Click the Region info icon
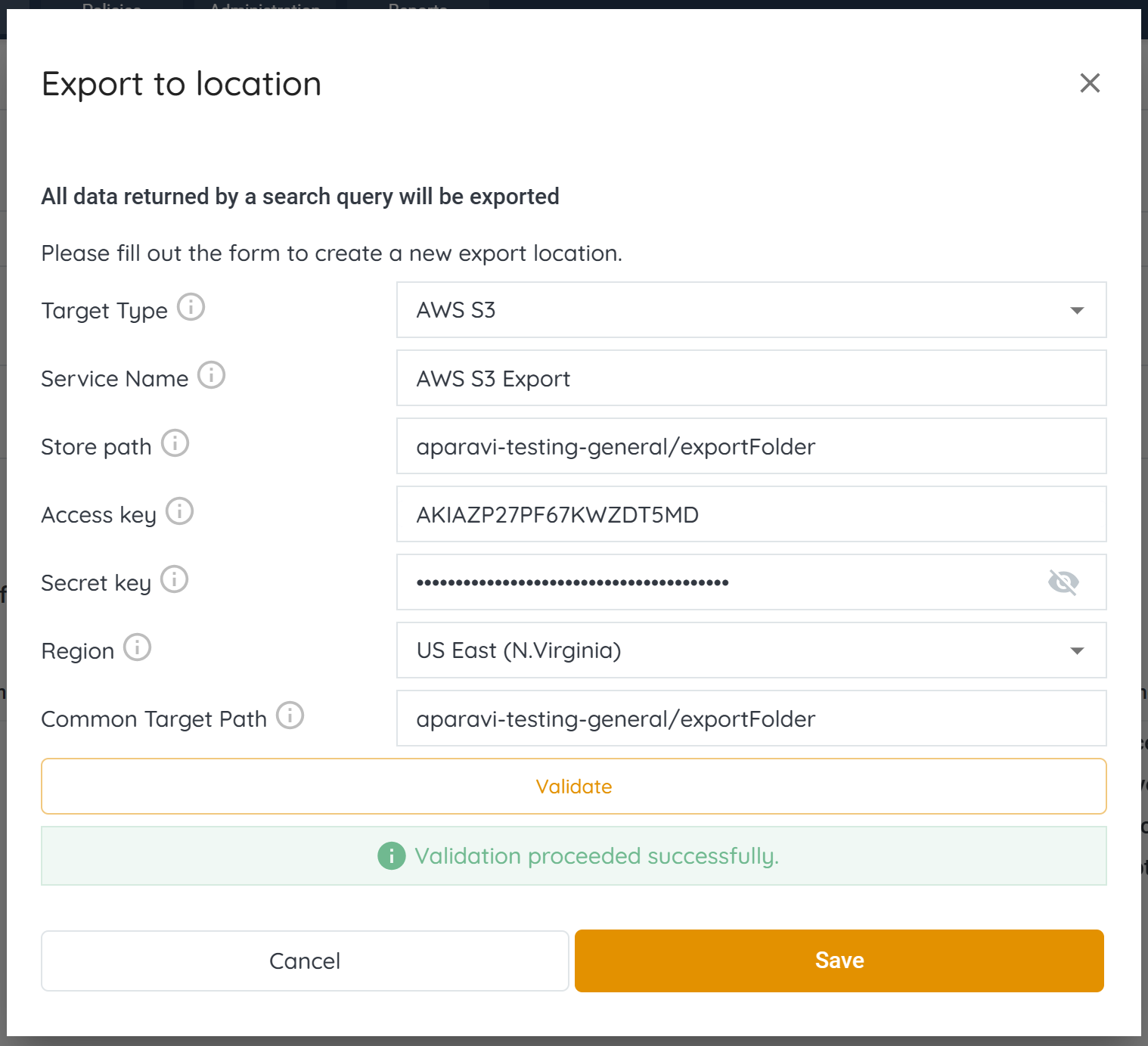 pyautogui.click(x=137, y=647)
